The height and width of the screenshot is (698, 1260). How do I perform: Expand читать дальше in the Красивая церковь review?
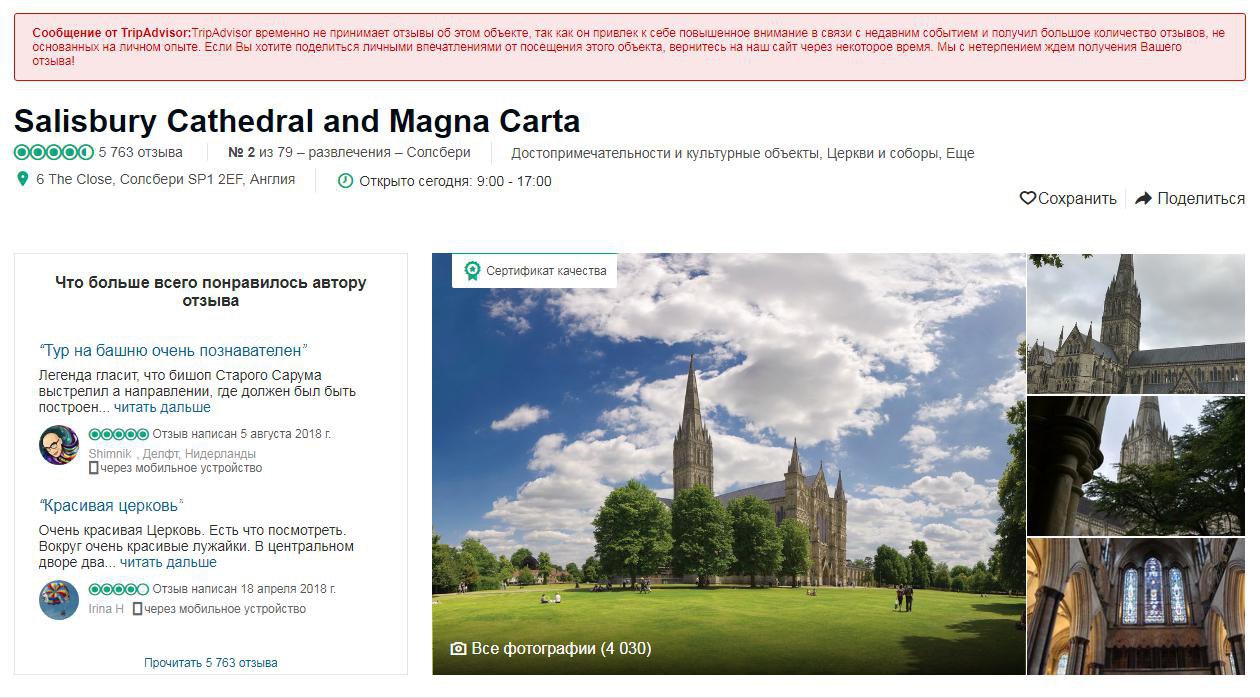[x=168, y=562]
